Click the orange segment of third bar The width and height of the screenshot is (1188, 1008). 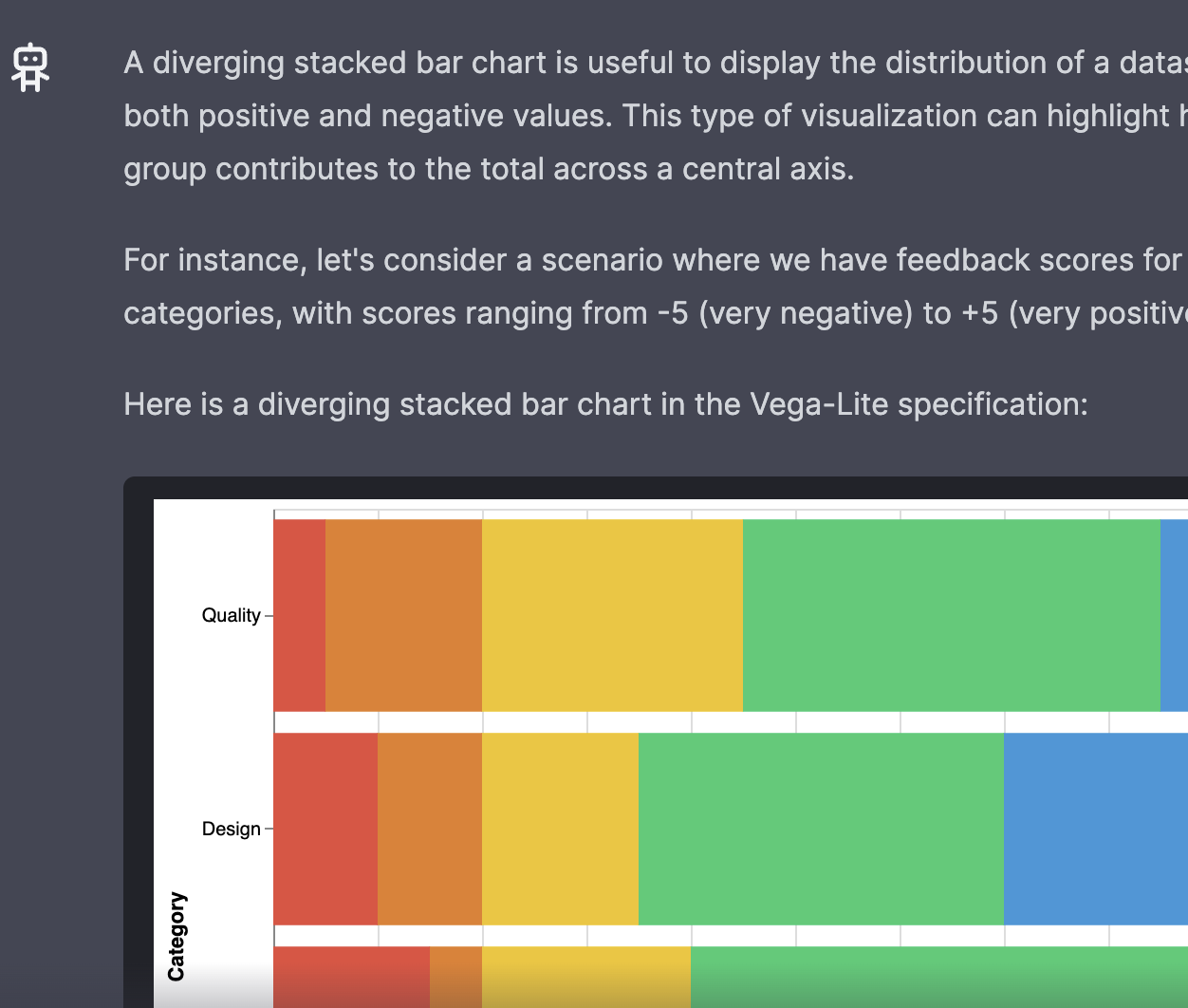pyautogui.click(x=455, y=977)
